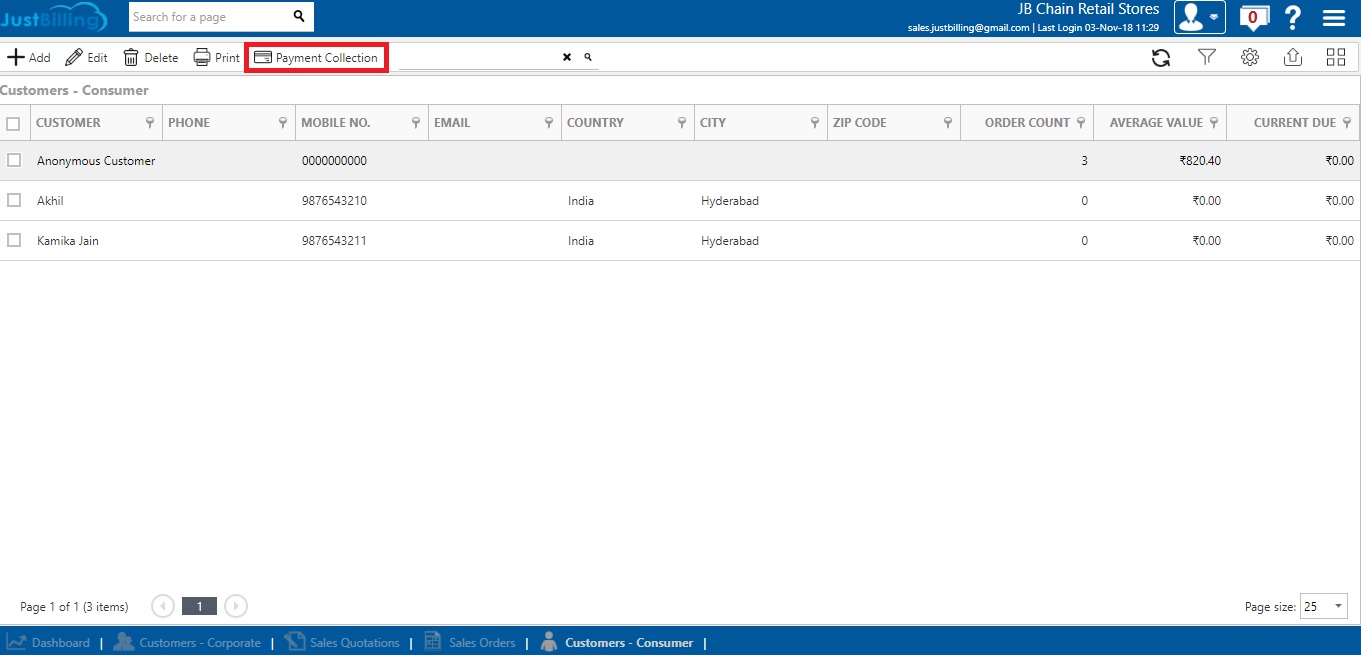Open the MOBILE NO. column filter icon

click(416, 123)
